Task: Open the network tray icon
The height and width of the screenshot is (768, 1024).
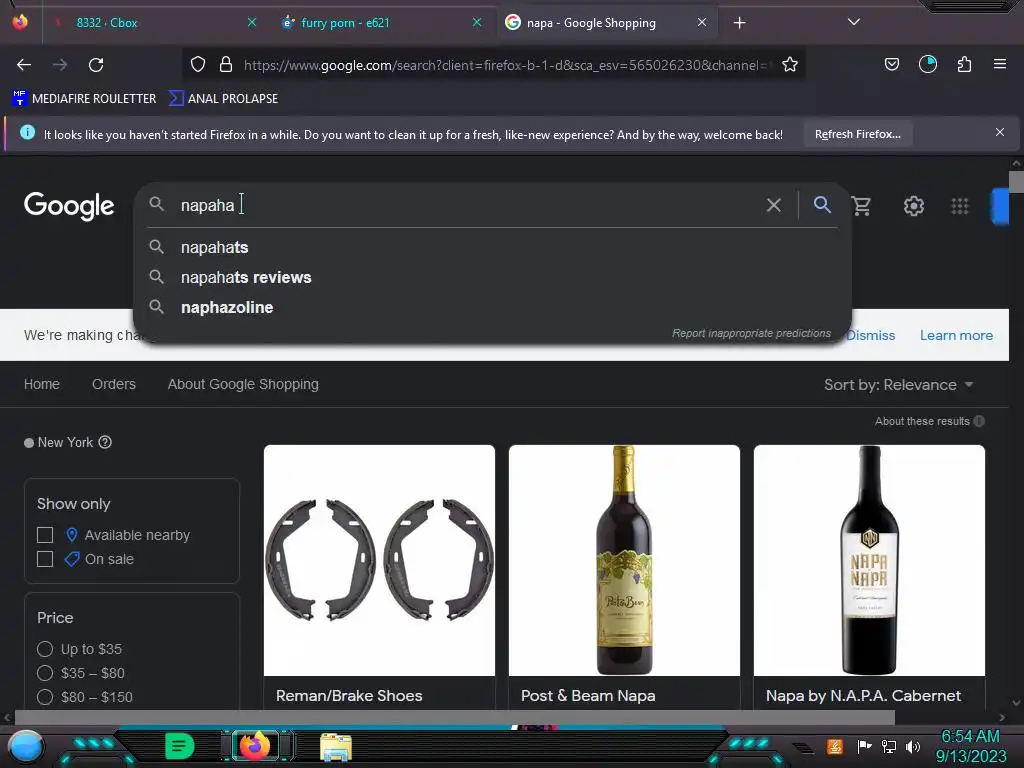Action: pyautogui.click(x=888, y=746)
